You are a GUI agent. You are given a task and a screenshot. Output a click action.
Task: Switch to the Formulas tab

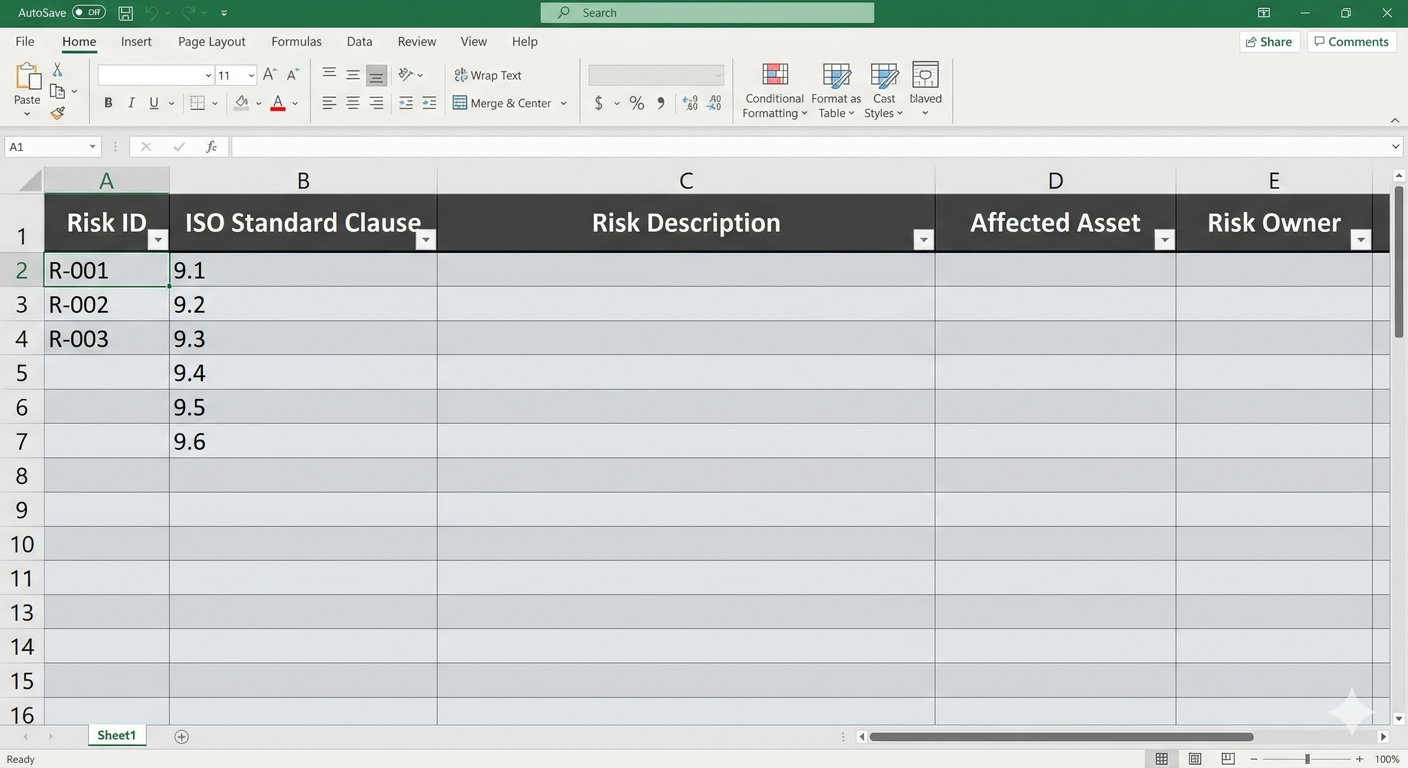coord(296,42)
